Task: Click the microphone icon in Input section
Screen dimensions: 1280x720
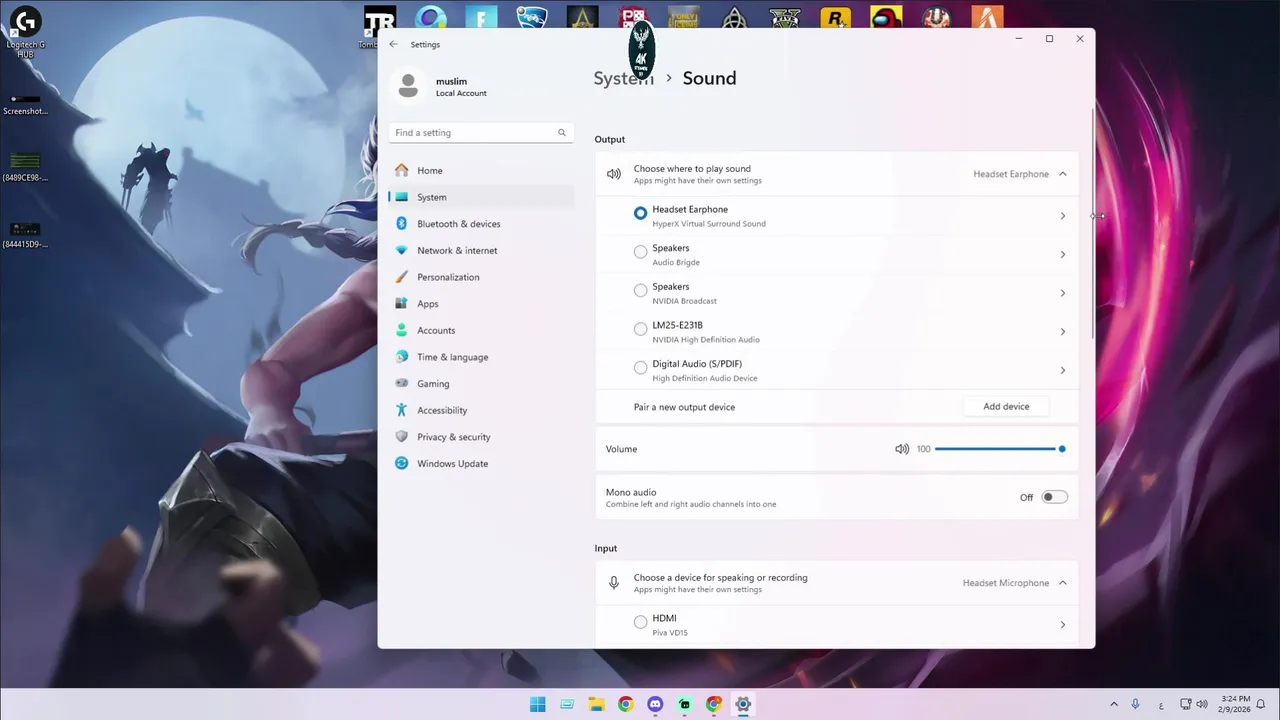Action: [x=614, y=583]
